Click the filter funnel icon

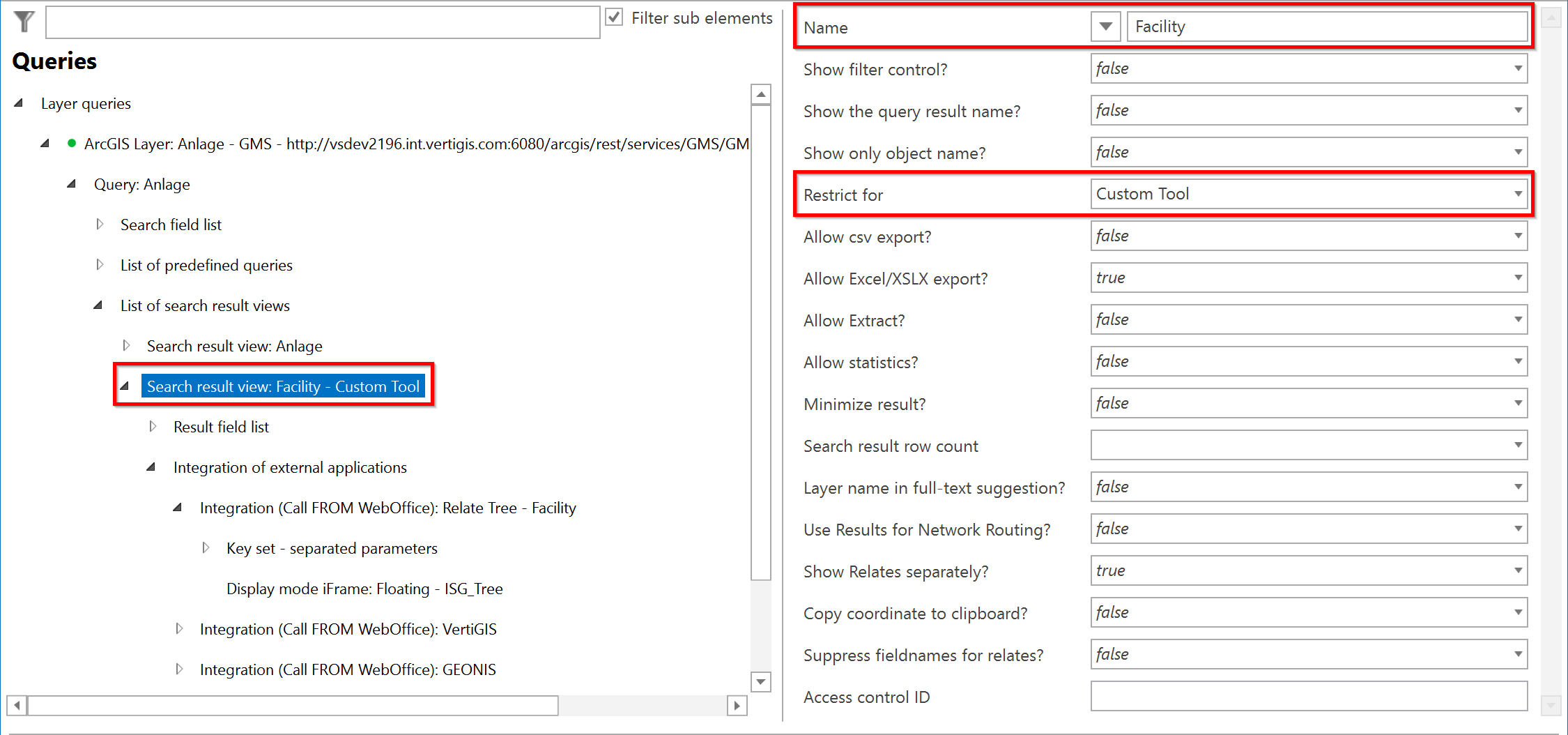click(x=23, y=22)
